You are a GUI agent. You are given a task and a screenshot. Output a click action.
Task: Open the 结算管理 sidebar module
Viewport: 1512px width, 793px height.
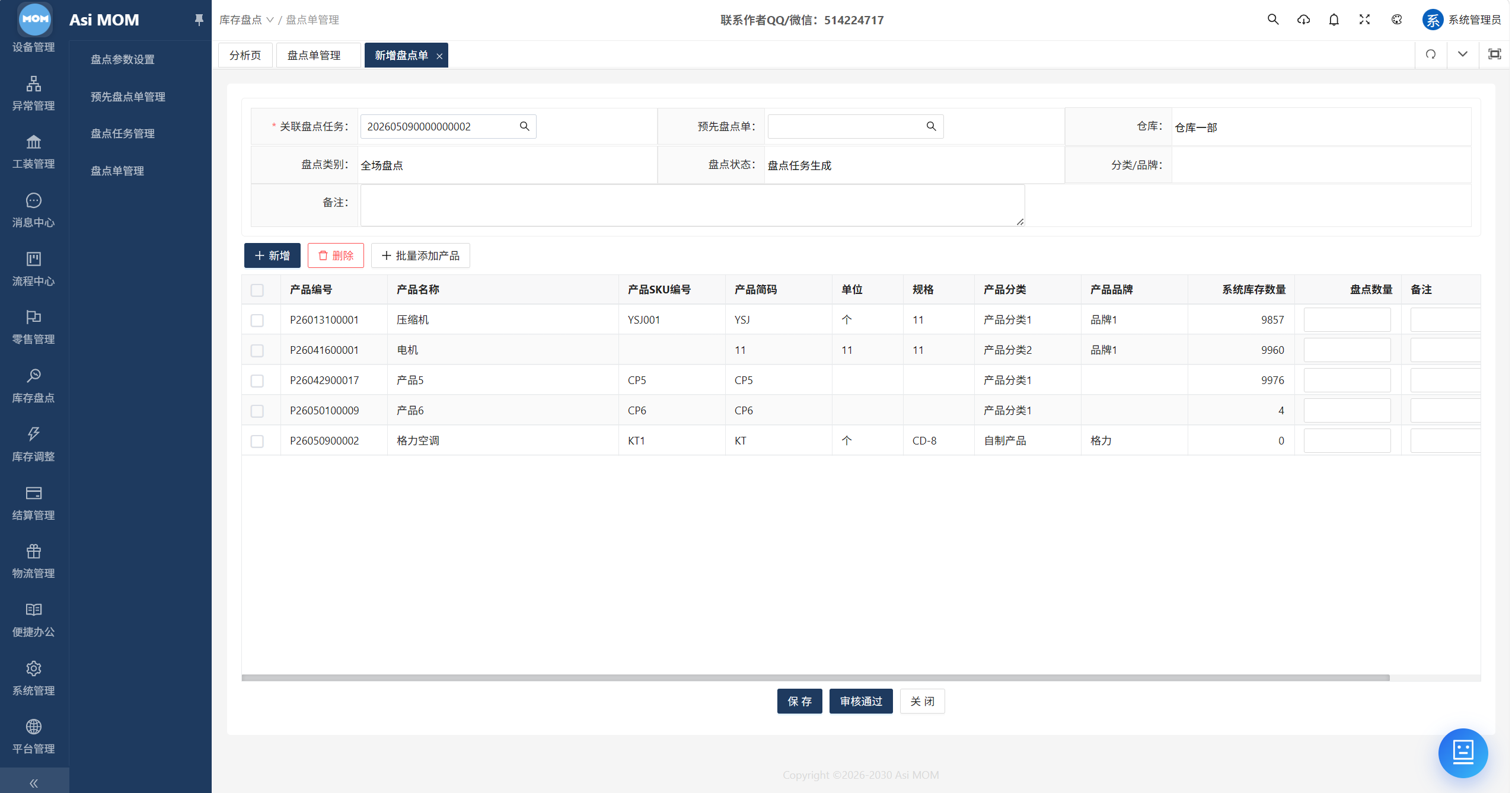coord(34,503)
